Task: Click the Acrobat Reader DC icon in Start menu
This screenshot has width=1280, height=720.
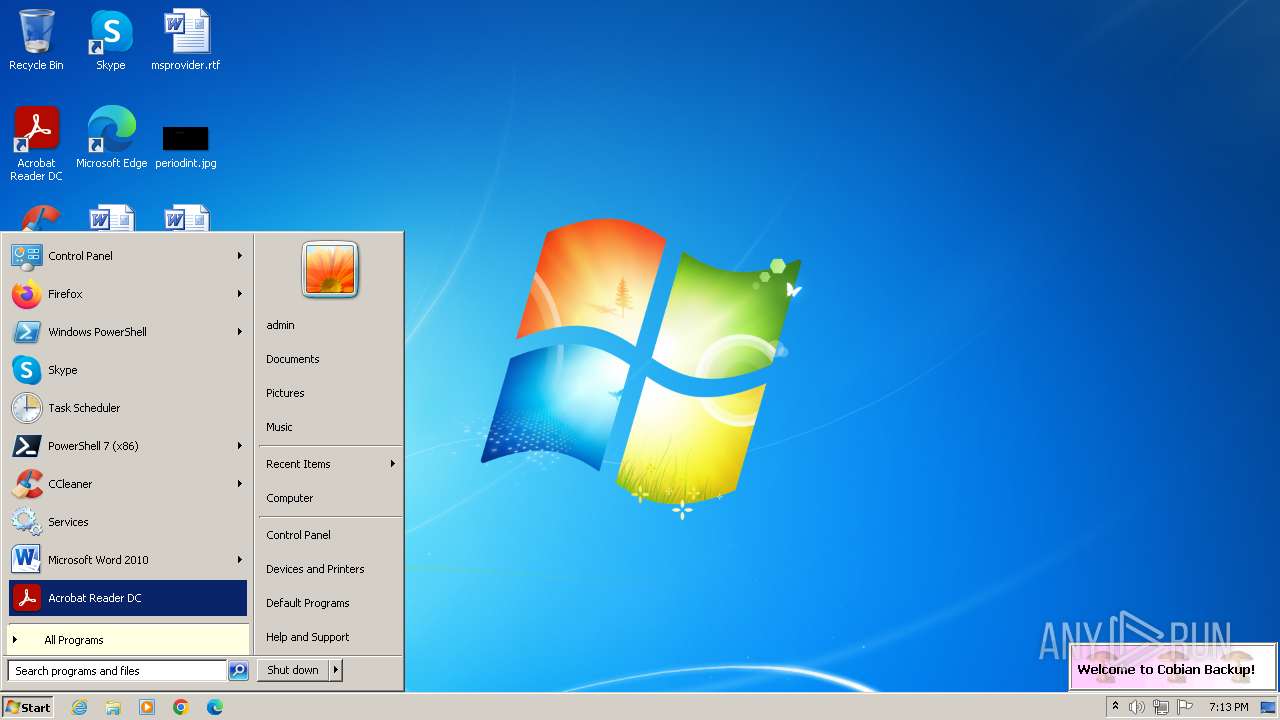Action: coord(27,598)
